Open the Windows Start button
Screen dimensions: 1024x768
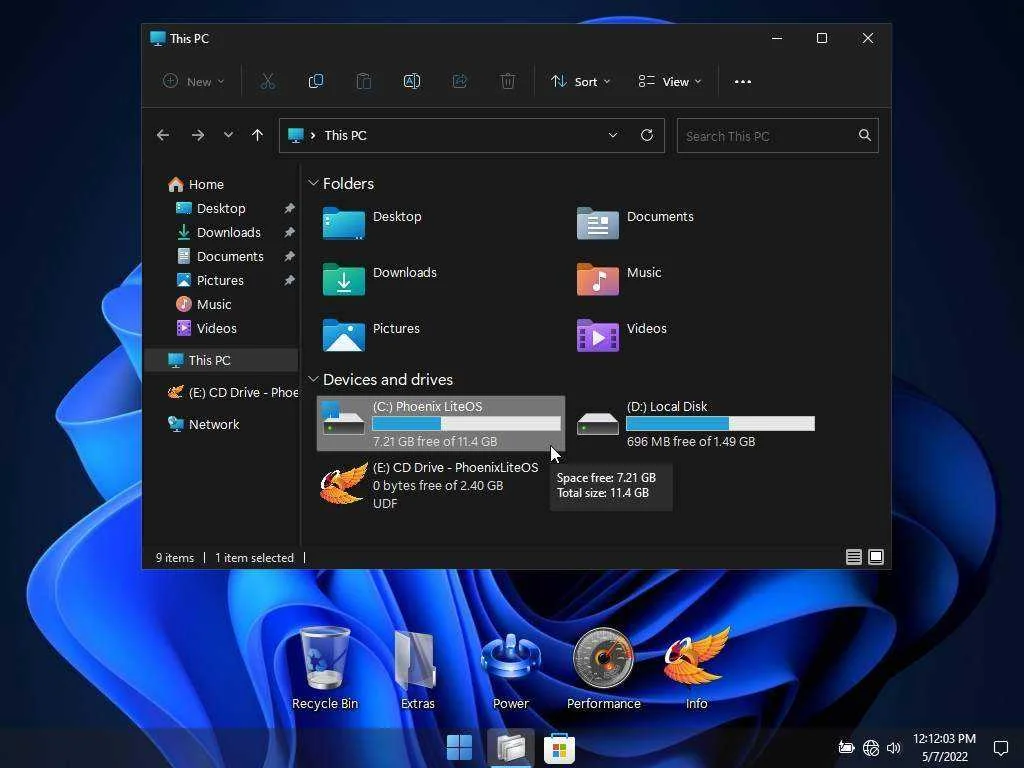(x=459, y=748)
